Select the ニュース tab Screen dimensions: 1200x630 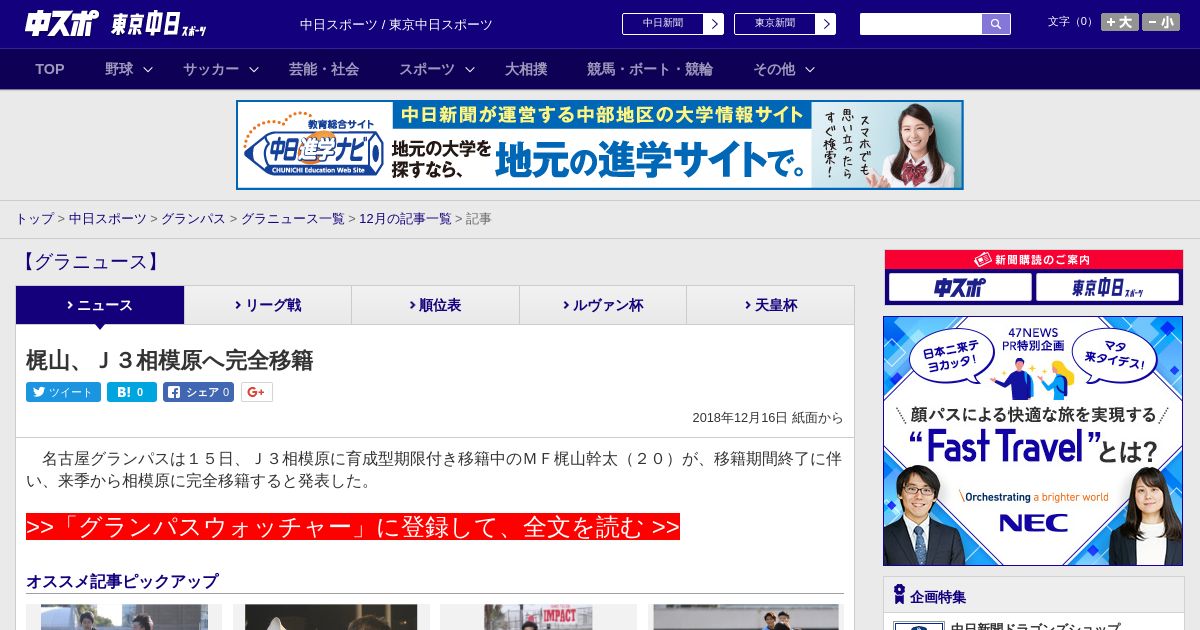tap(100, 305)
